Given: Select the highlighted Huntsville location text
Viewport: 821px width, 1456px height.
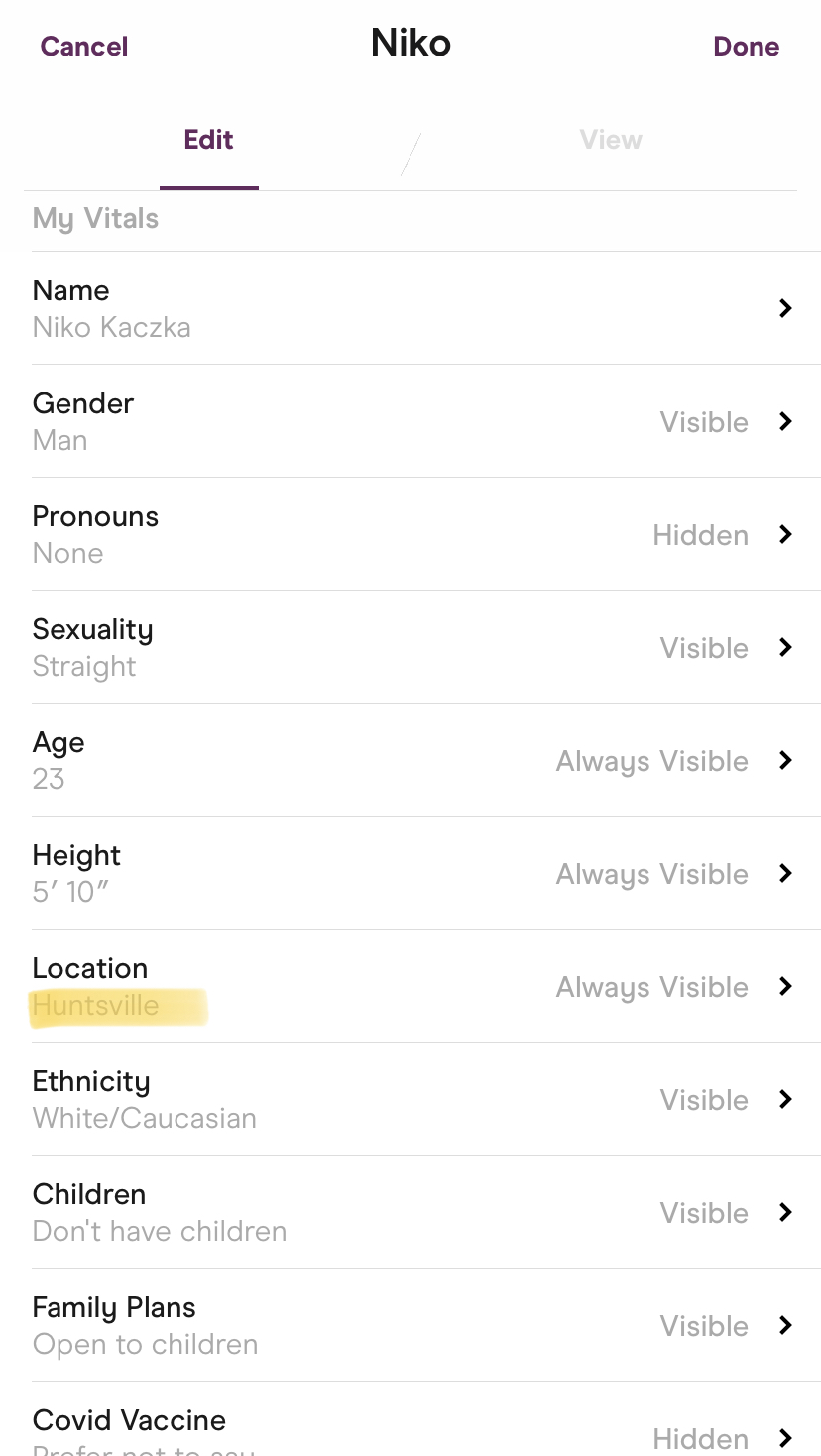Looking at the screenshot, I should tap(96, 1006).
